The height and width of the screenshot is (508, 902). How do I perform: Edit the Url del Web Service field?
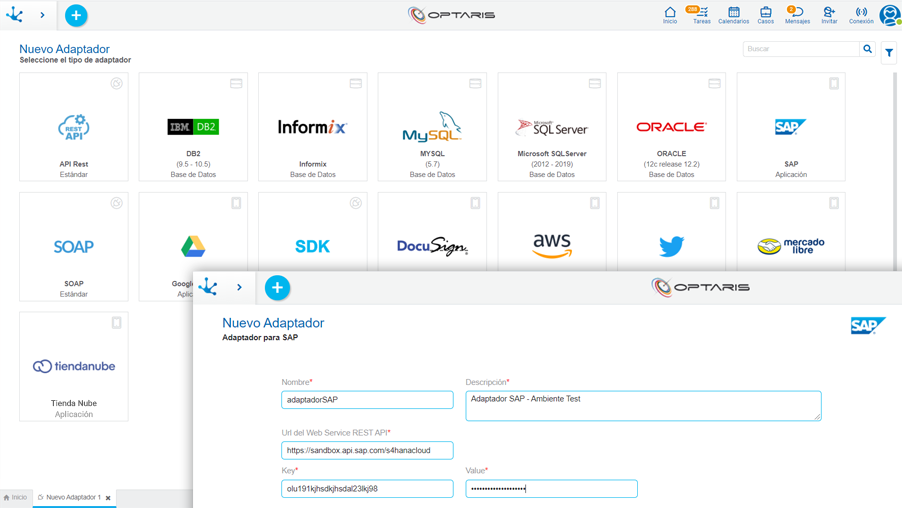367,450
